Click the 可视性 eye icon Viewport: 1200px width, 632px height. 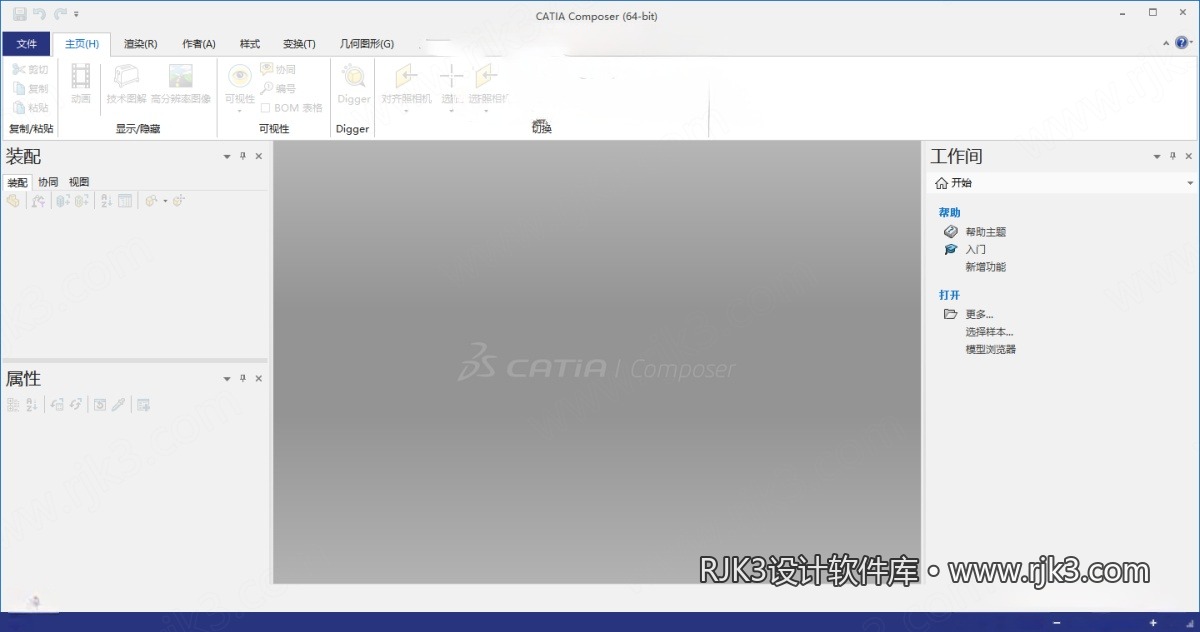240,77
